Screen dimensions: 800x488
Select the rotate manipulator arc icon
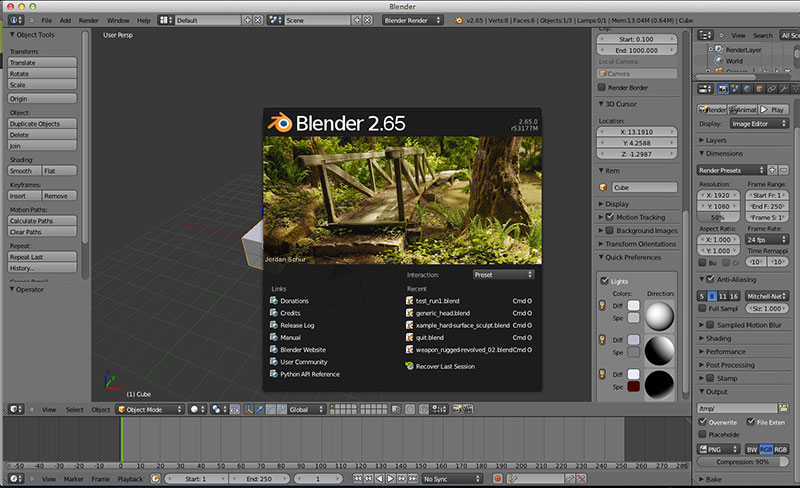(x=270, y=409)
